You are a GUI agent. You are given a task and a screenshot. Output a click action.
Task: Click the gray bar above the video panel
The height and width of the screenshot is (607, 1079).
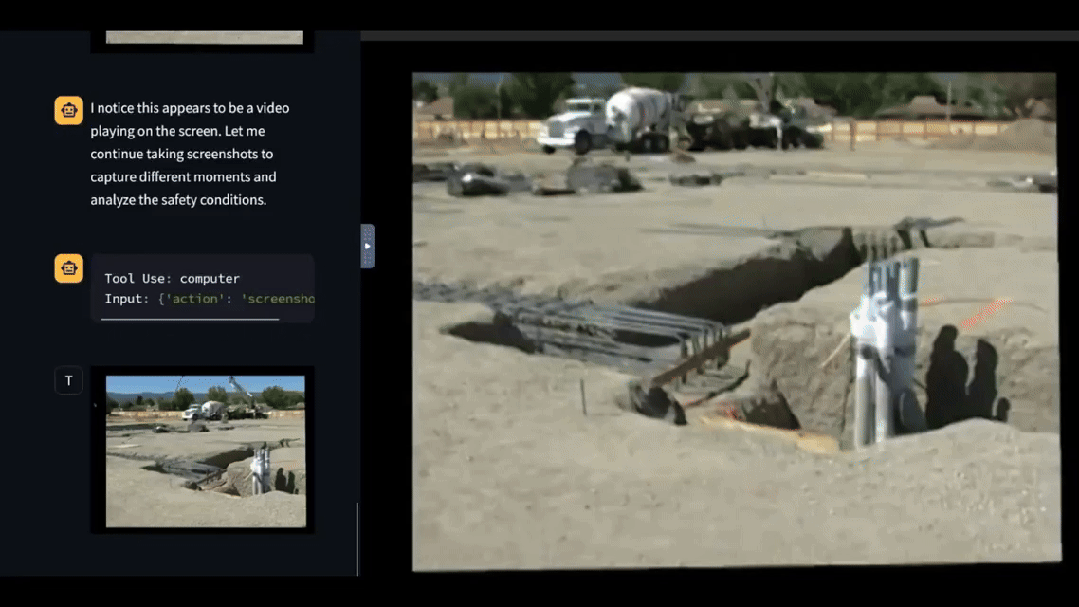(x=718, y=36)
